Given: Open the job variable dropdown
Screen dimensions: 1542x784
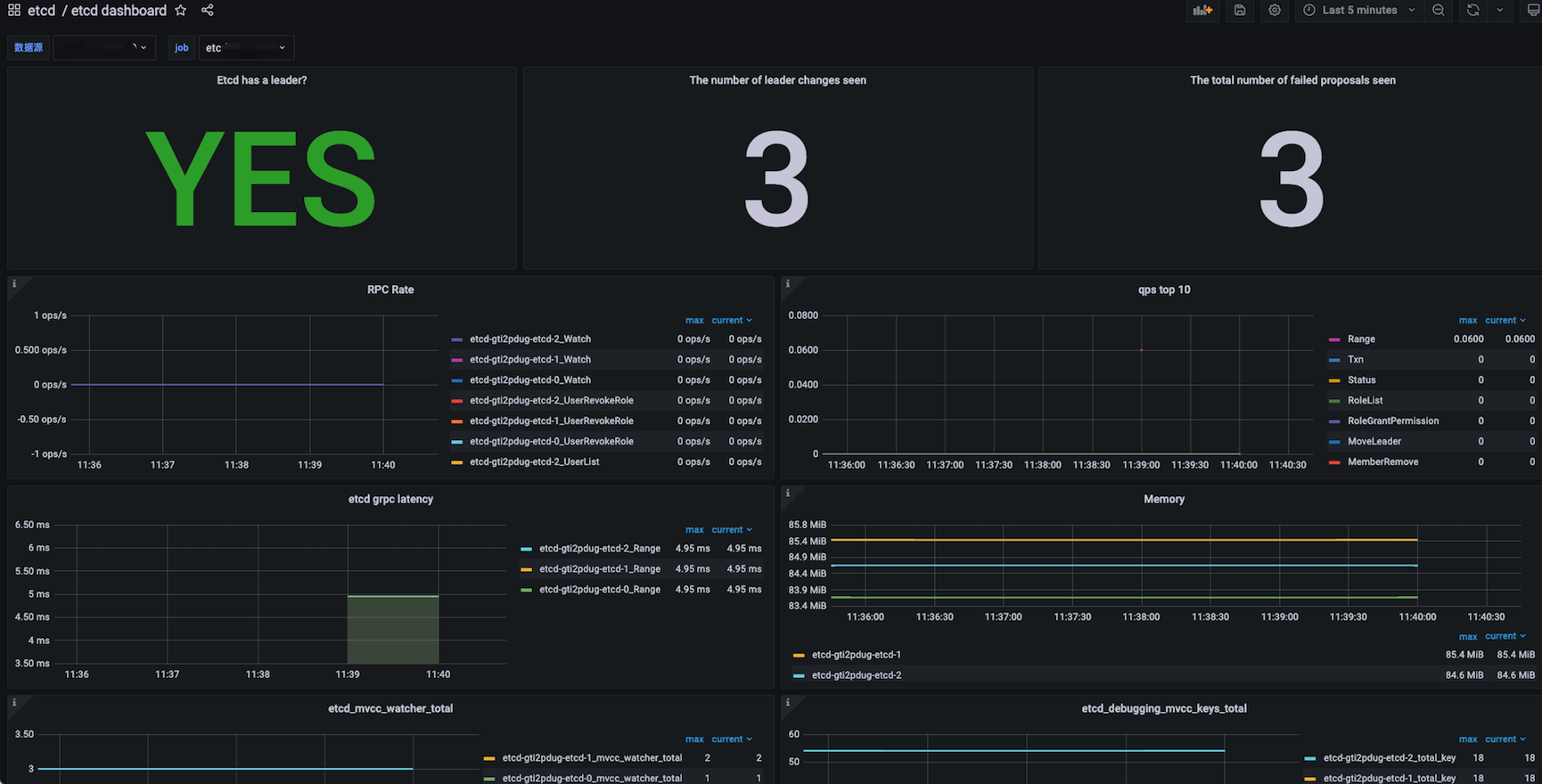Looking at the screenshot, I should [246, 47].
